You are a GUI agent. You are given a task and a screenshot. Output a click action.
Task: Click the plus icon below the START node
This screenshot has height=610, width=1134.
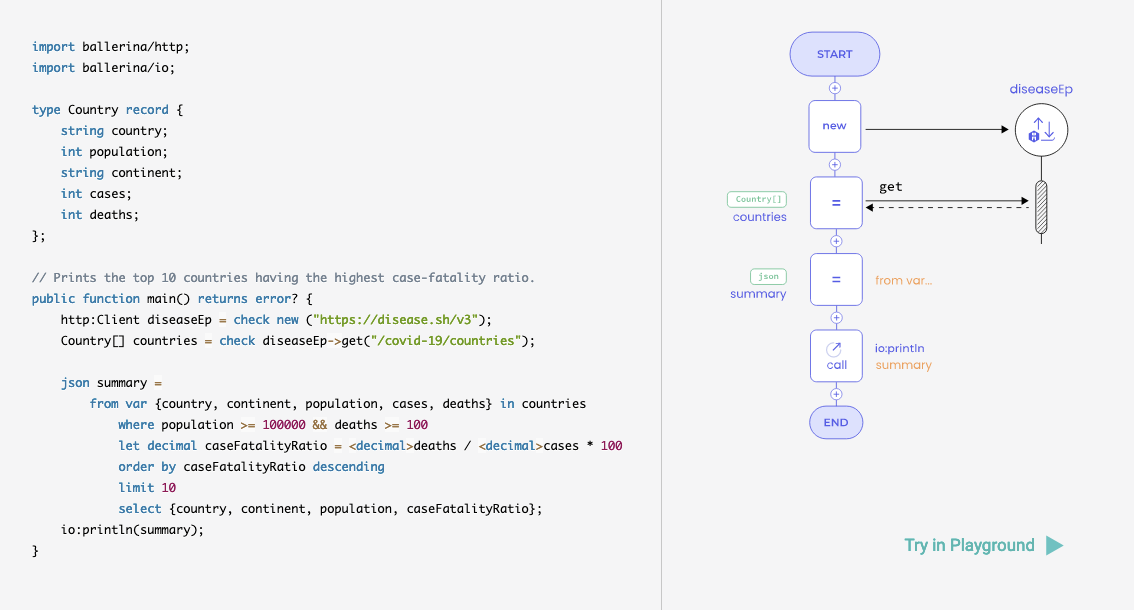pos(835,88)
